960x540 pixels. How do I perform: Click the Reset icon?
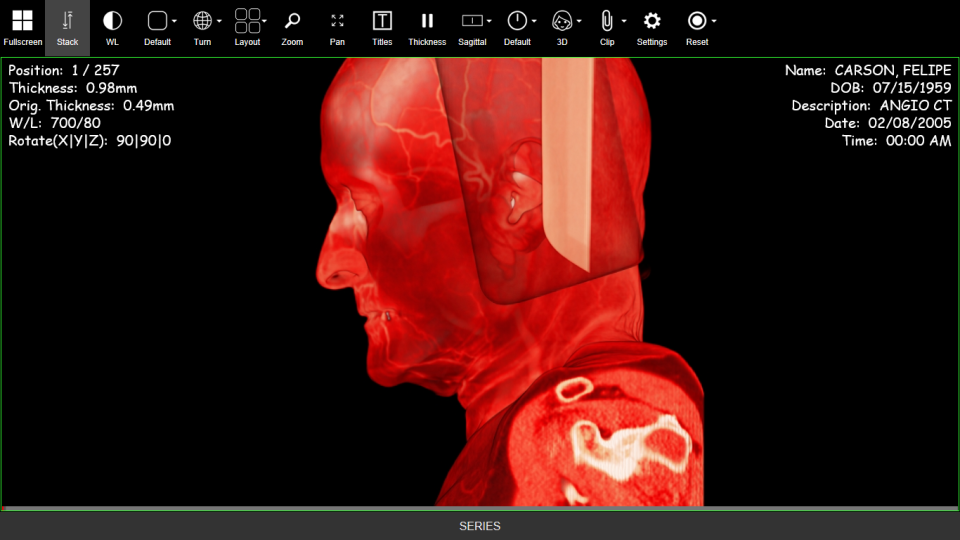click(x=697, y=21)
